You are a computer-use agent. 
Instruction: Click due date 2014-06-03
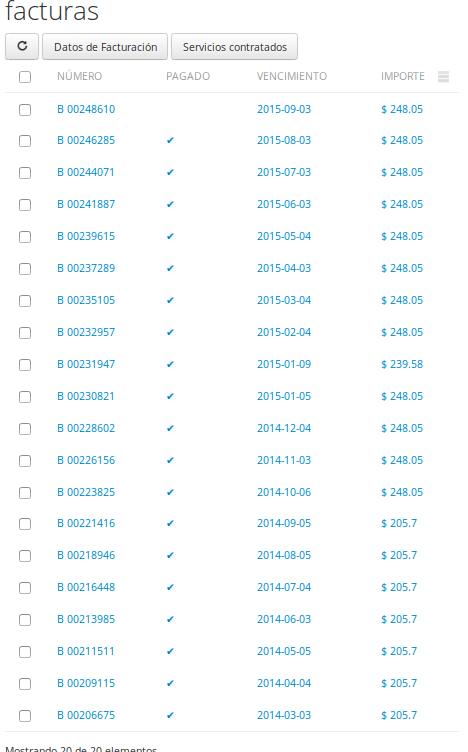pyautogui.click(x=284, y=620)
